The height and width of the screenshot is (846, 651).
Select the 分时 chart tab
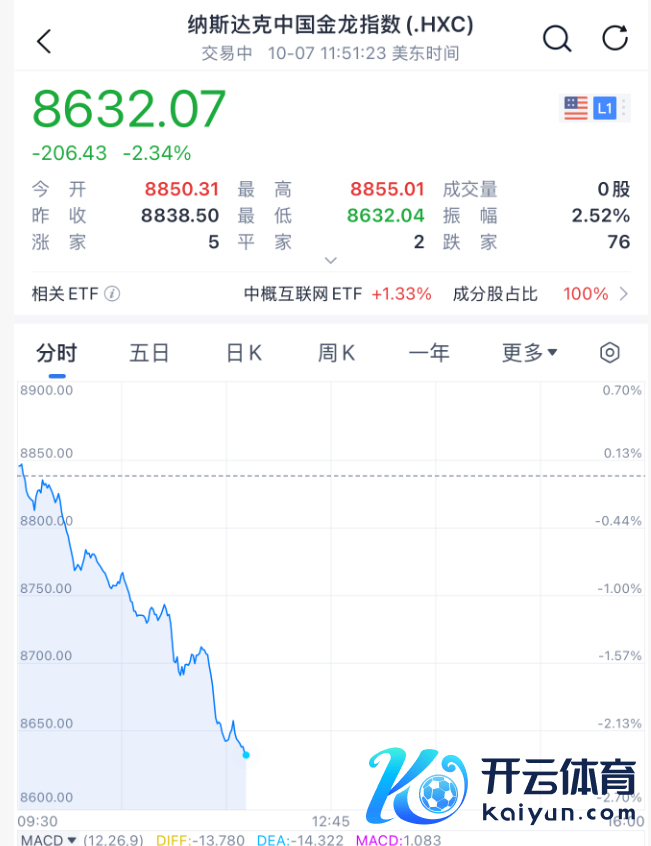56,352
